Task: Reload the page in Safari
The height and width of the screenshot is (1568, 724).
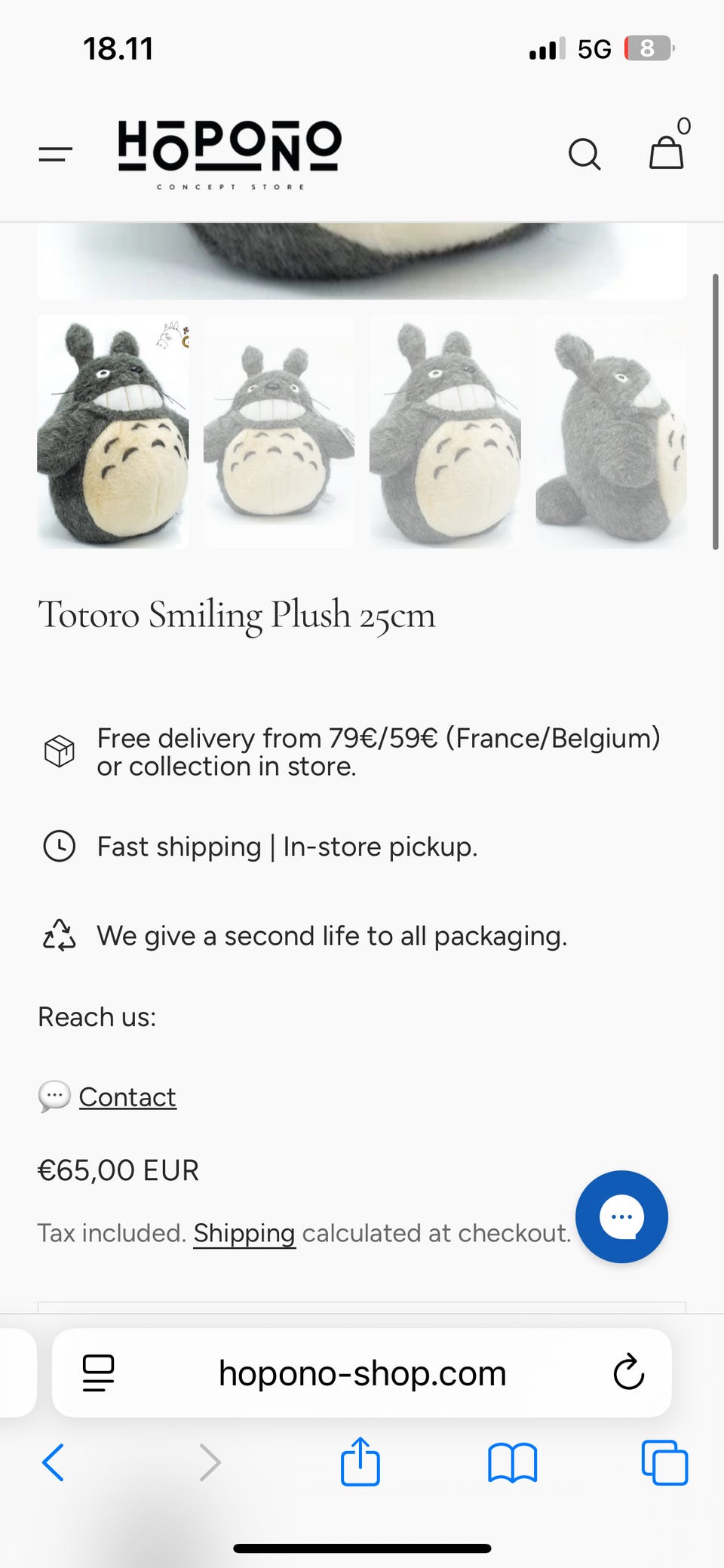Action: coord(628,1373)
